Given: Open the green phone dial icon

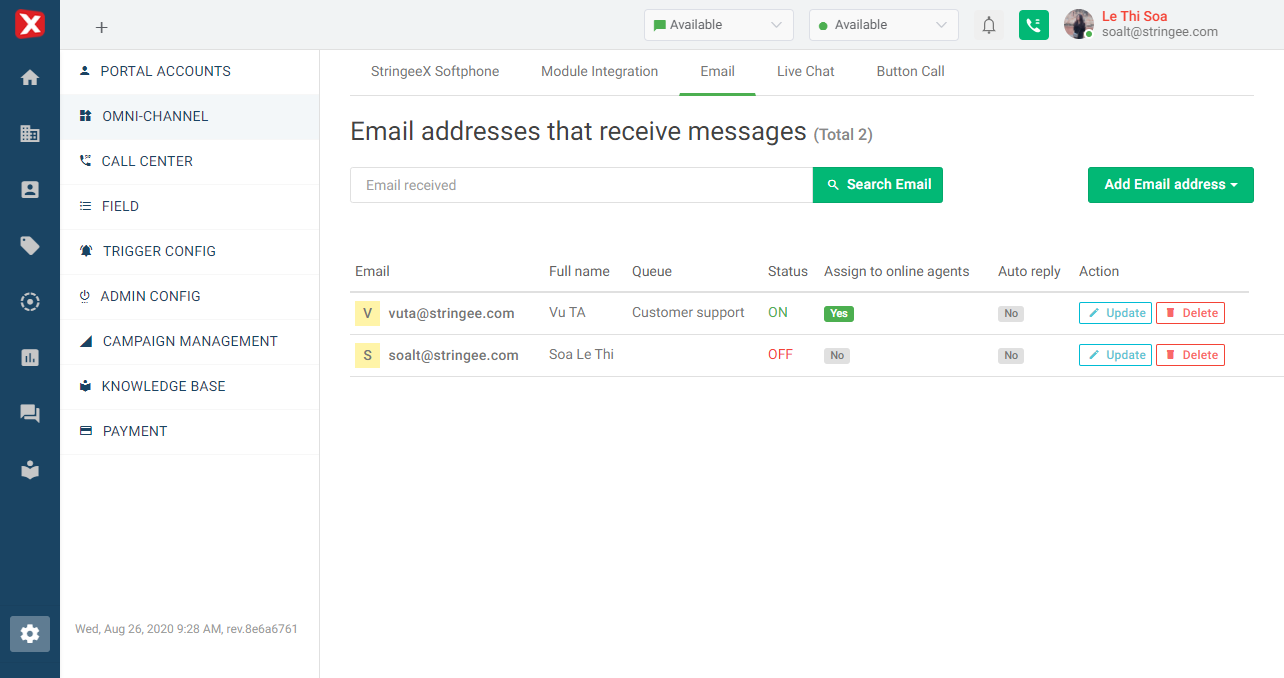Looking at the screenshot, I should [1034, 25].
